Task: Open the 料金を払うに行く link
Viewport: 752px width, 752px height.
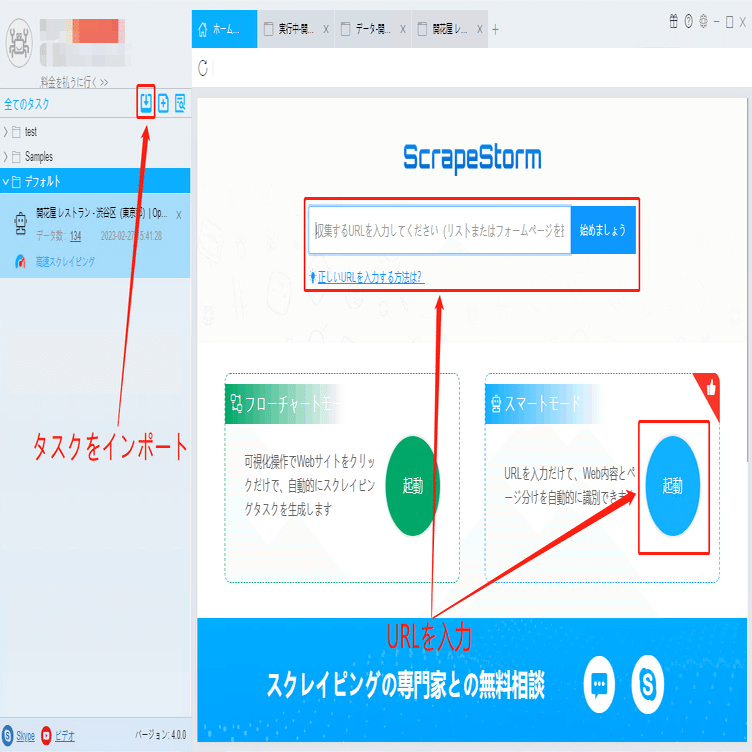Action: (74, 82)
